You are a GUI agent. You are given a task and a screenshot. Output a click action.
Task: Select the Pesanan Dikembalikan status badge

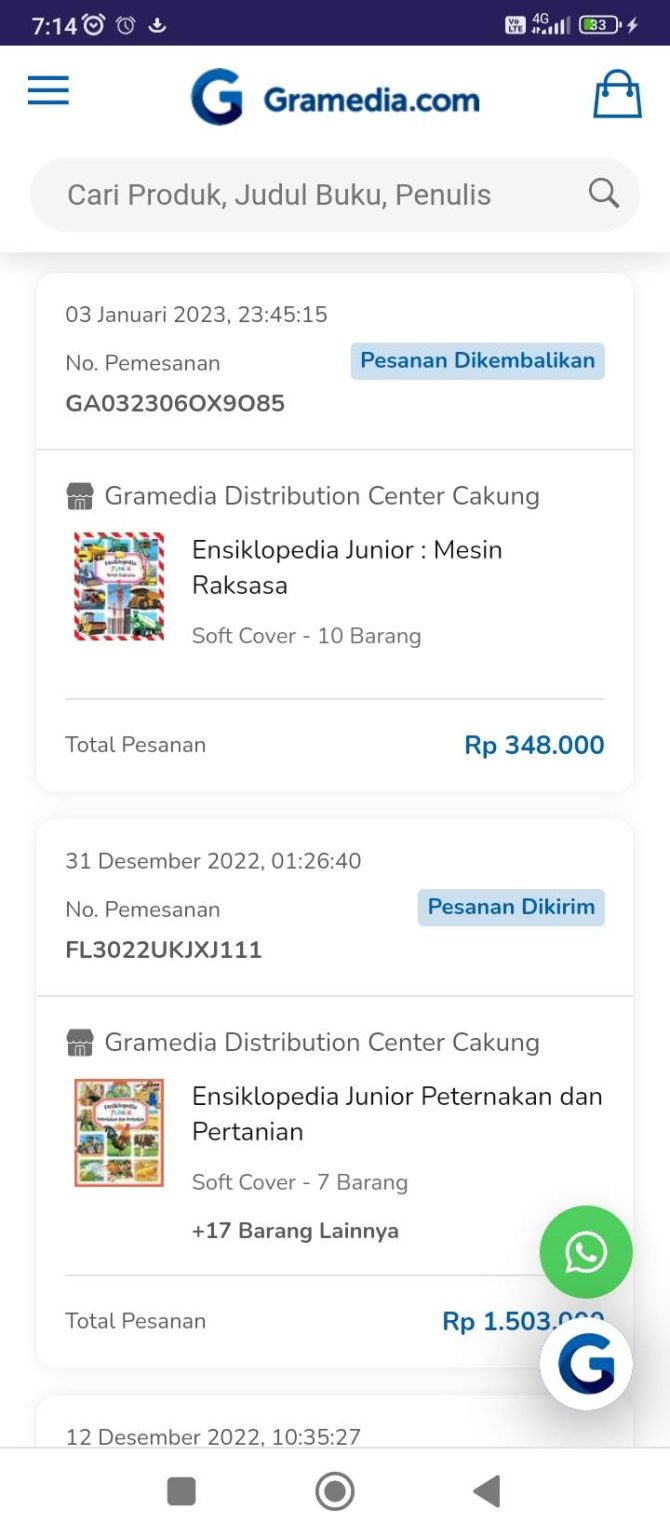click(x=477, y=361)
